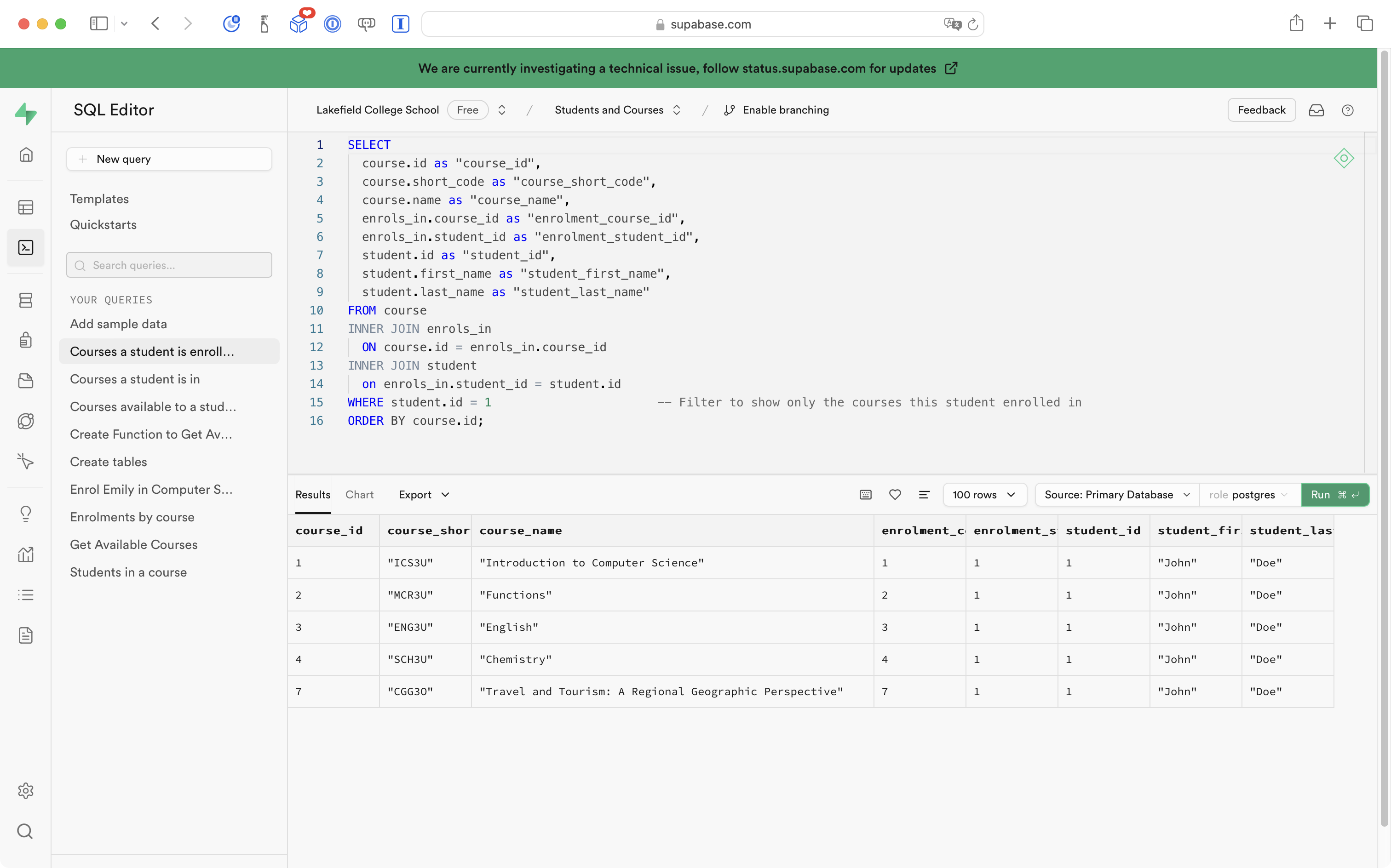
Task: Open the Table Editor sidebar icon
Action: coord(26,207)
